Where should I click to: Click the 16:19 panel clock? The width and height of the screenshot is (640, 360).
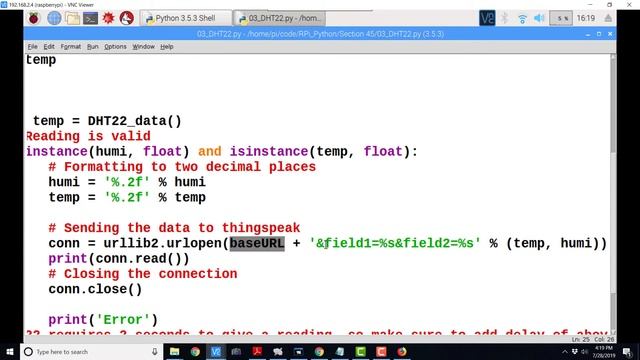(x=586, y=18)
